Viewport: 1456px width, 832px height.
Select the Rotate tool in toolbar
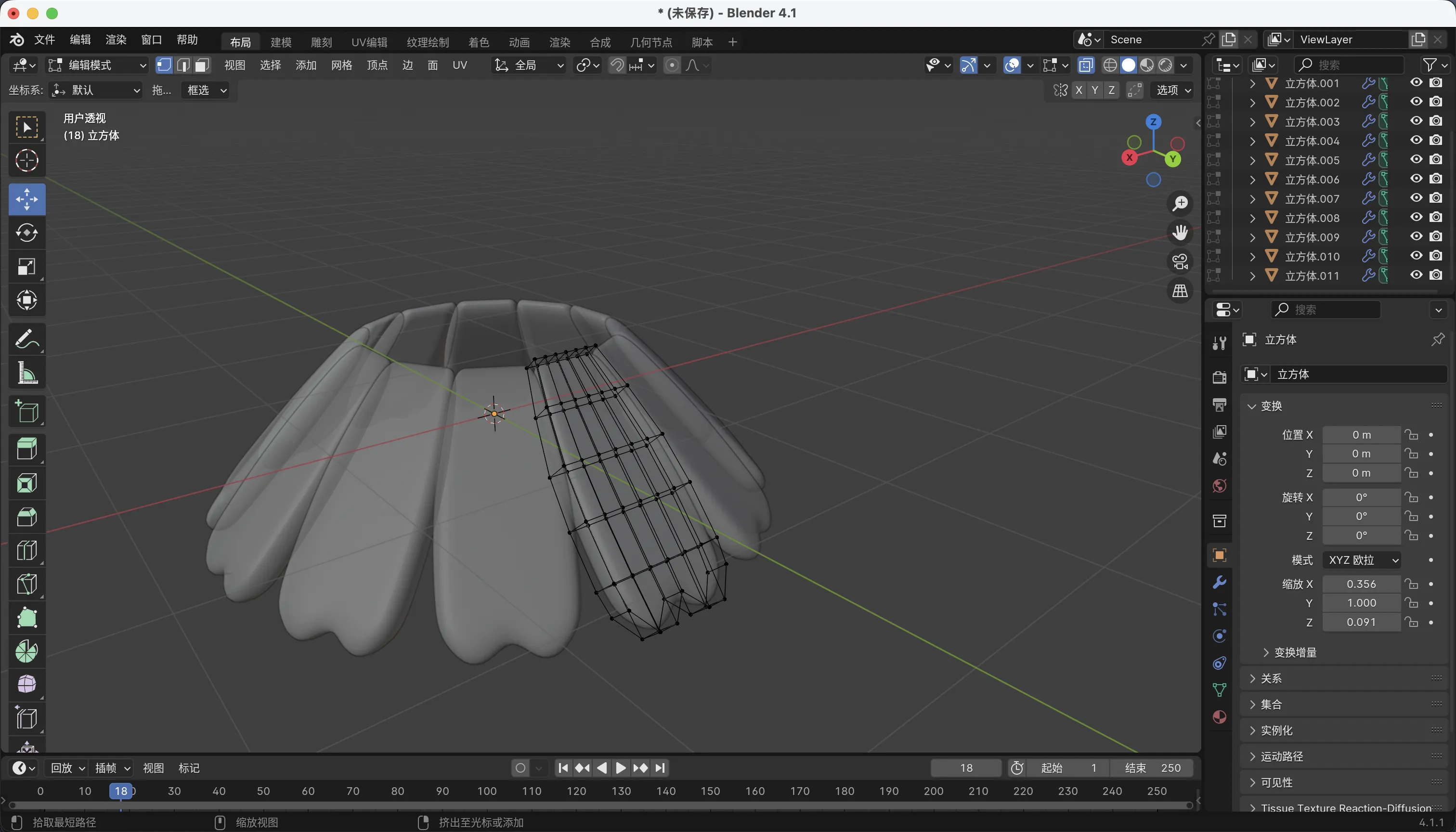click(x=26, y=233)
